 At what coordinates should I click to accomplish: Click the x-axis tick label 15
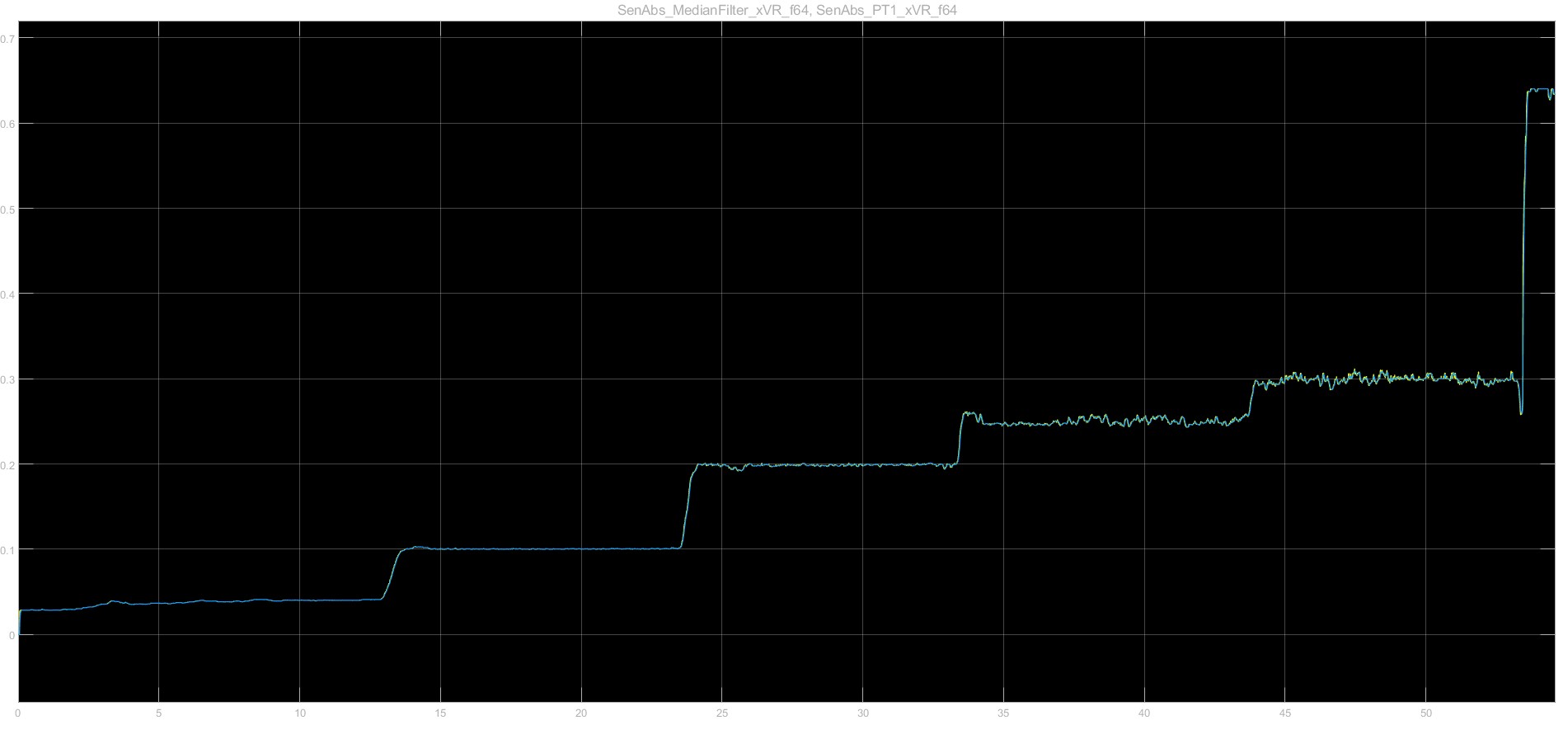coord(441,713)
